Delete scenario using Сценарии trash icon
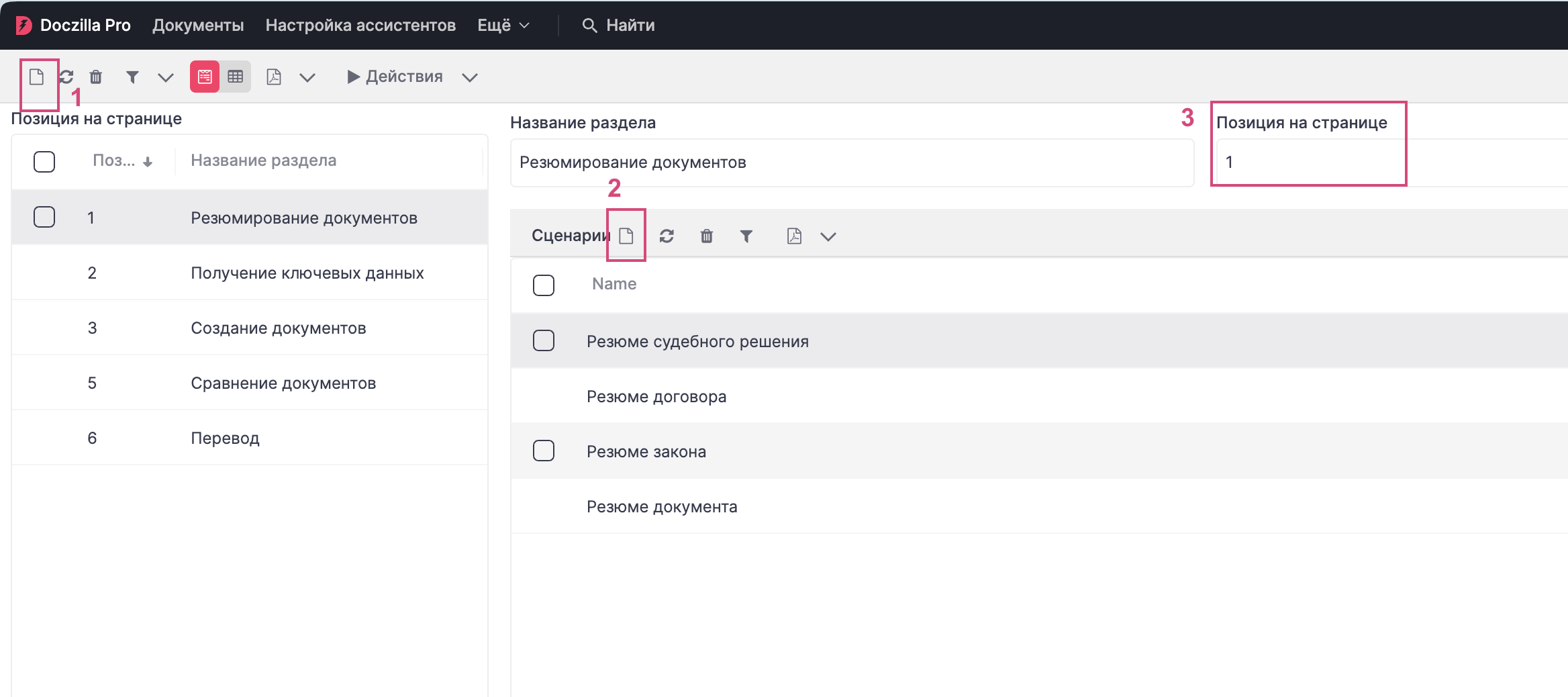The height and width of the screenshot is (697, 1568). [x=707, y=236]
